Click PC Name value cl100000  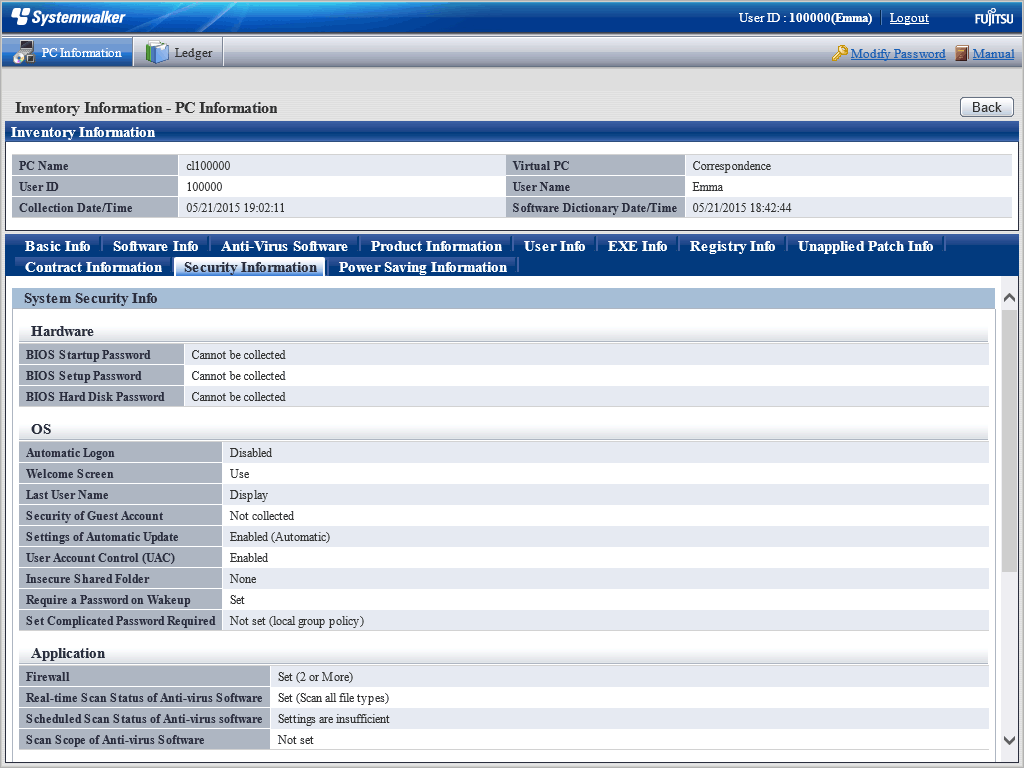[208, 166]
